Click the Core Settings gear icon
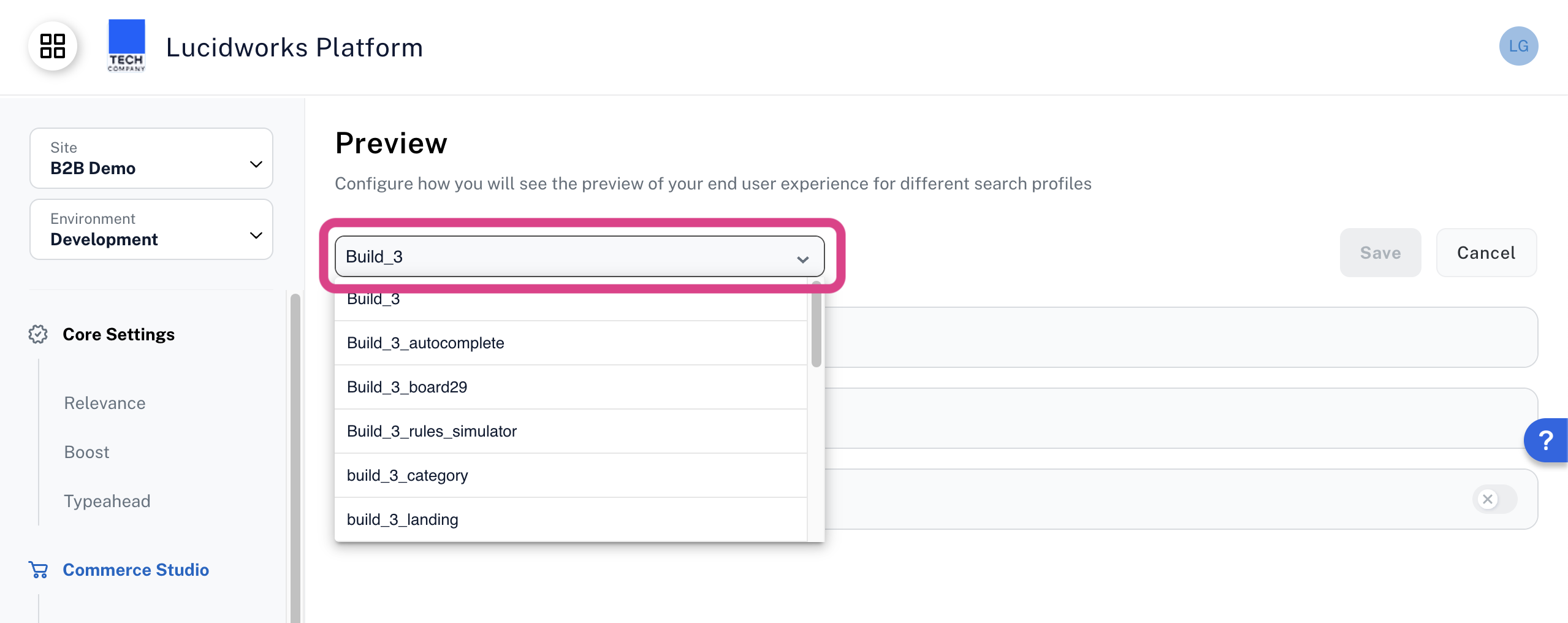 37,335
